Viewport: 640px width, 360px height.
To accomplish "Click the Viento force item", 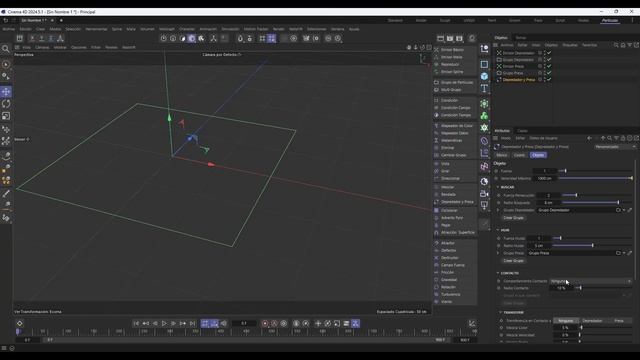I will pos(446,302).
